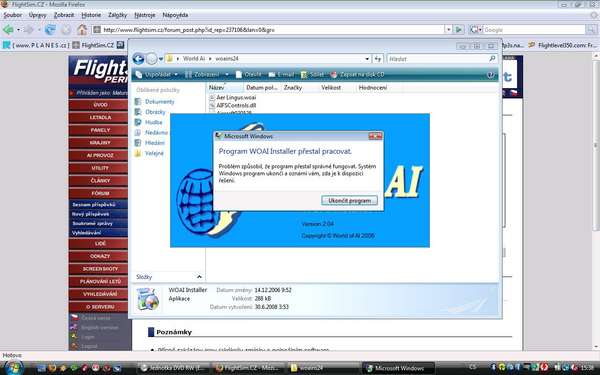Click the green Go arrow in Firefox
This screenshot has width=600, height=375.
click(458, 29)
